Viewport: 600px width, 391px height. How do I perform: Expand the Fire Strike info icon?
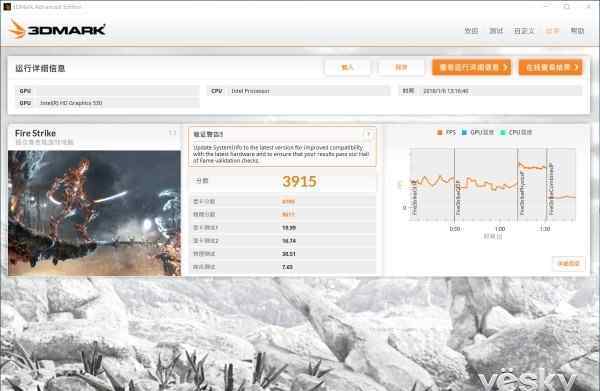pyautogui.click(x=173, y=133)
